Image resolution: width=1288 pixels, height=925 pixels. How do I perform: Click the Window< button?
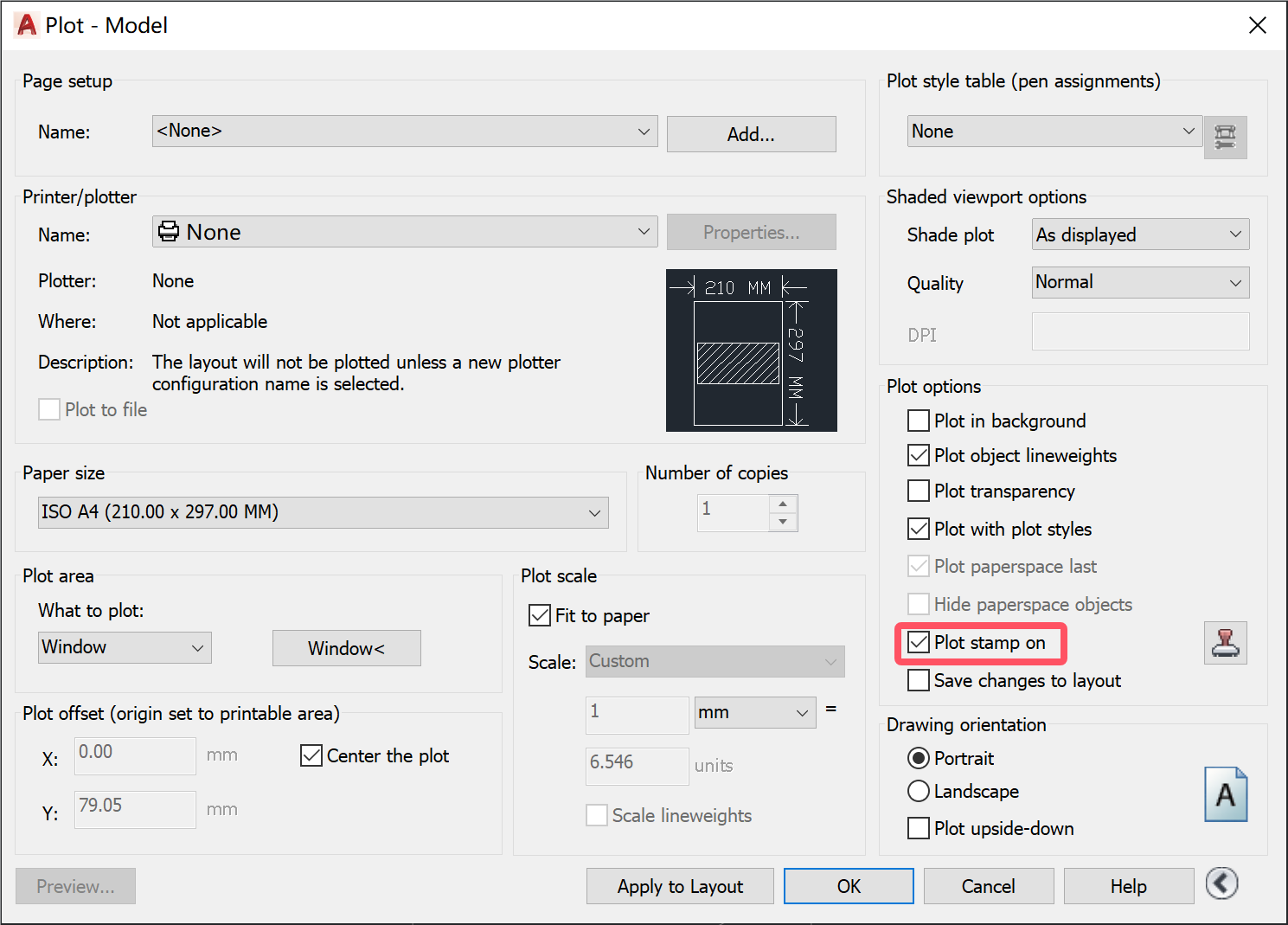(346, 648)
